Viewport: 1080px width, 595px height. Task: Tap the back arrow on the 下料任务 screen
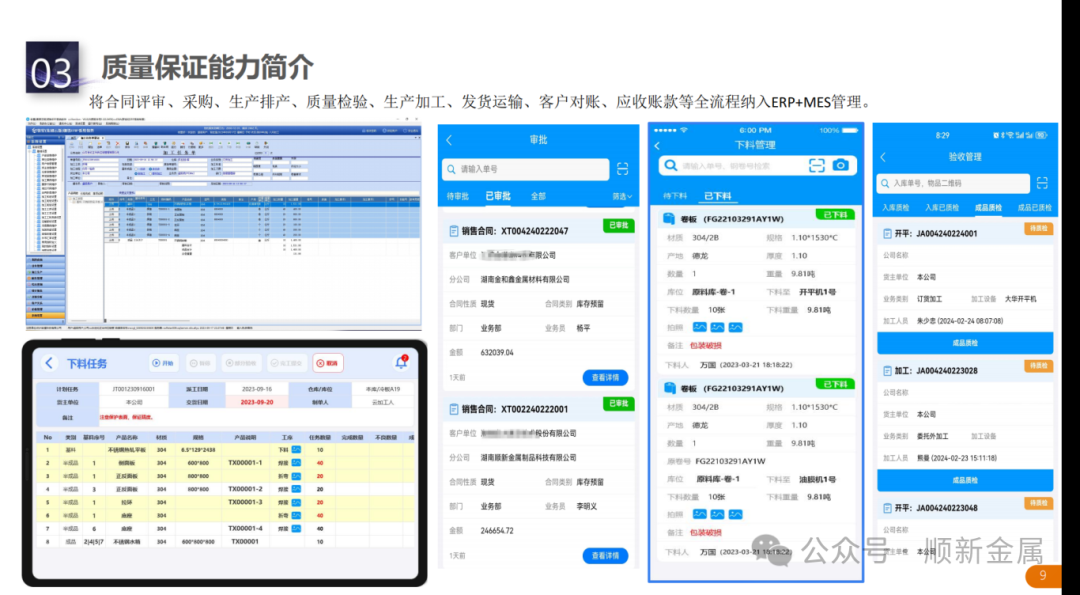48,363
